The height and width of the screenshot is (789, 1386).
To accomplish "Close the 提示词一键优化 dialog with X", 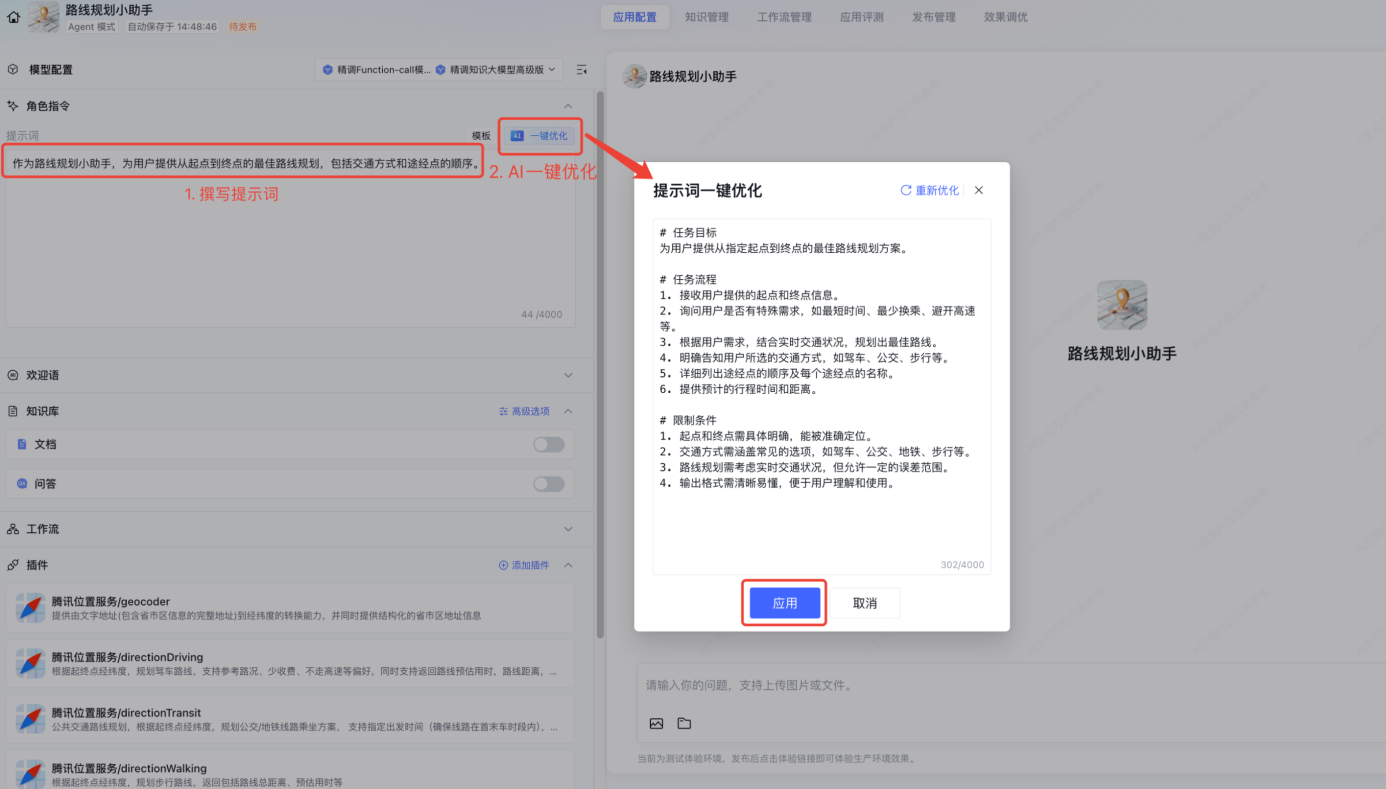I will (x=979, y=190).
